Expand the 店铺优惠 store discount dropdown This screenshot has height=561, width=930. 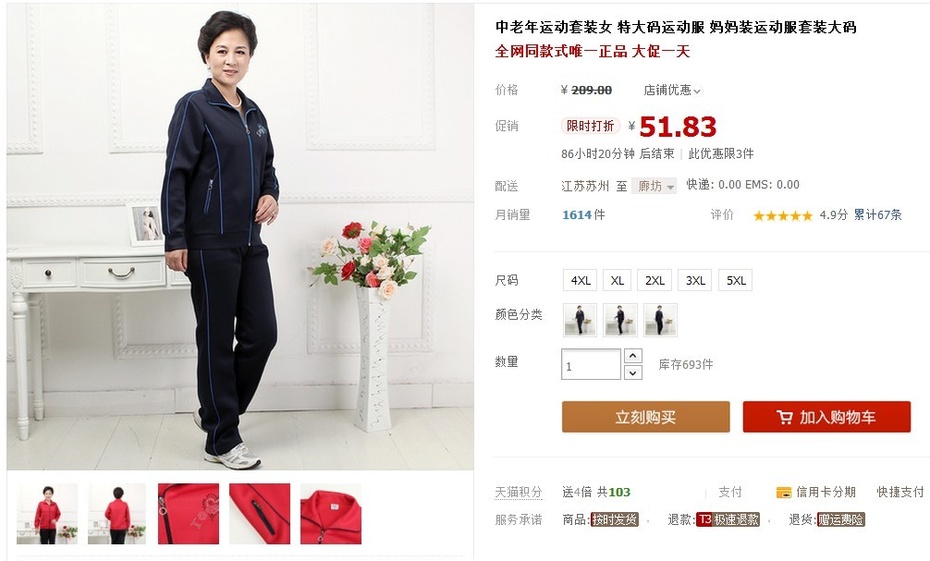coord(672,90)
